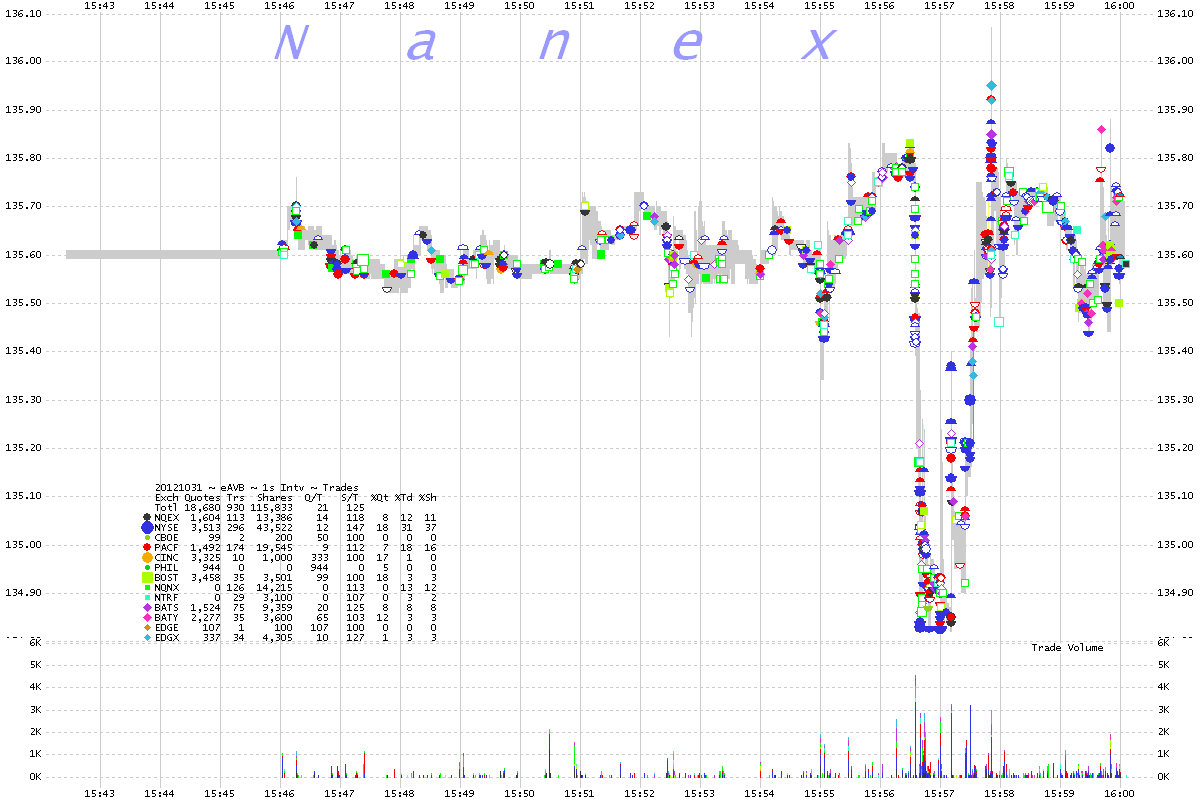Viewport: 1200px width, 800px height.
Task: Click '134.90' on the left price axis
Action: [24, 593]
